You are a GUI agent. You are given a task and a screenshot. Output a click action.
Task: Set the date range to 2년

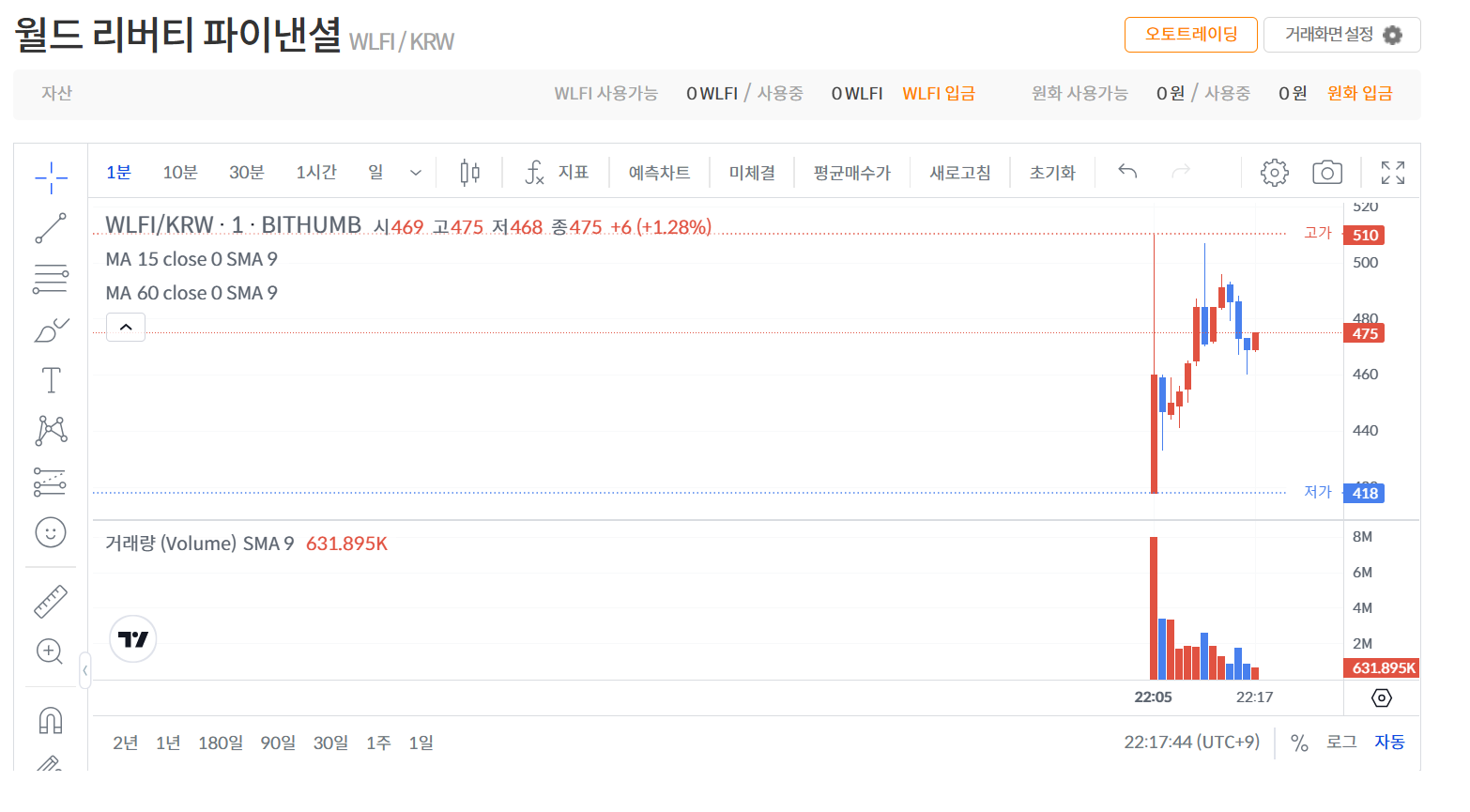(x=126, y=743)
